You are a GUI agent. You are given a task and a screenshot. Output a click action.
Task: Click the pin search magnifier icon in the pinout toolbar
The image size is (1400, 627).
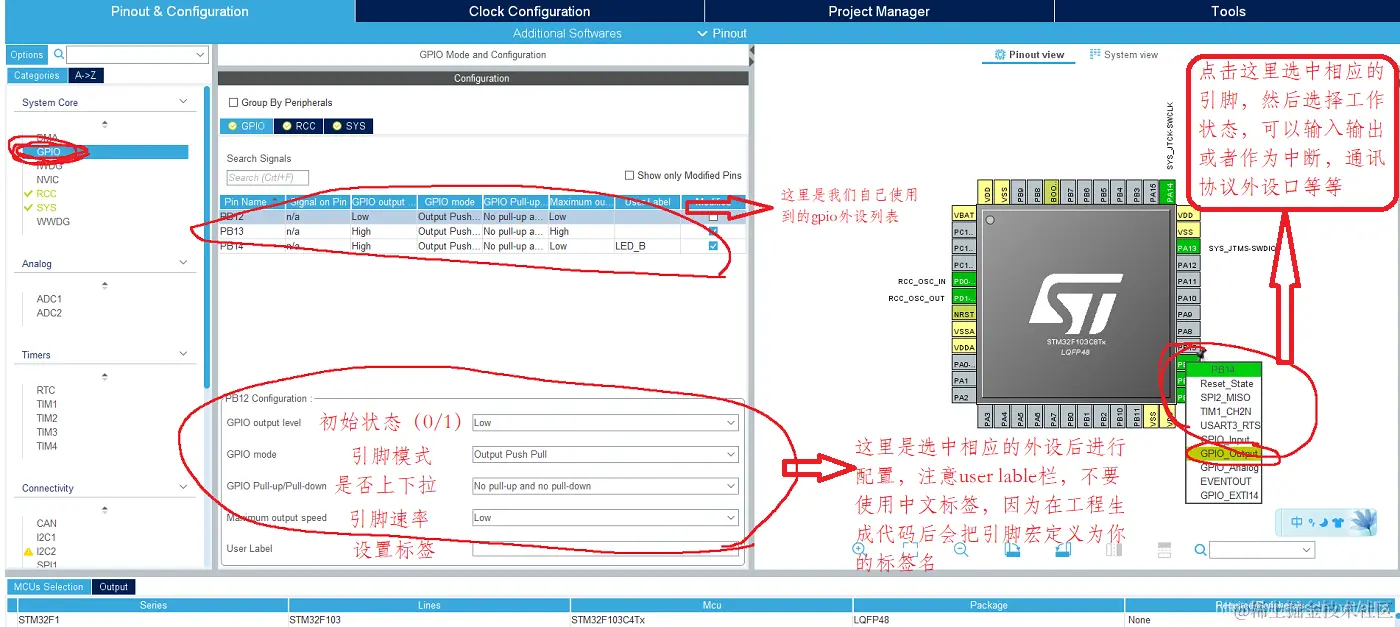point(1201,550)
